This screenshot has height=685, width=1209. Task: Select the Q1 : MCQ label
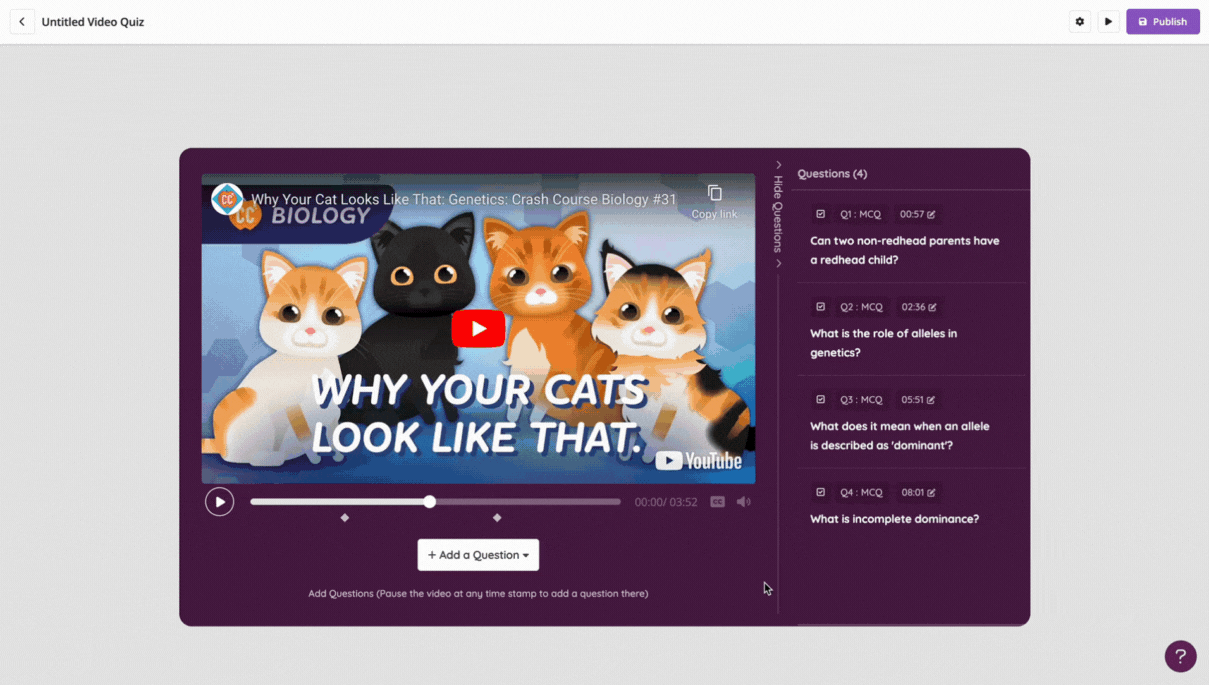(x=860, y=214)
